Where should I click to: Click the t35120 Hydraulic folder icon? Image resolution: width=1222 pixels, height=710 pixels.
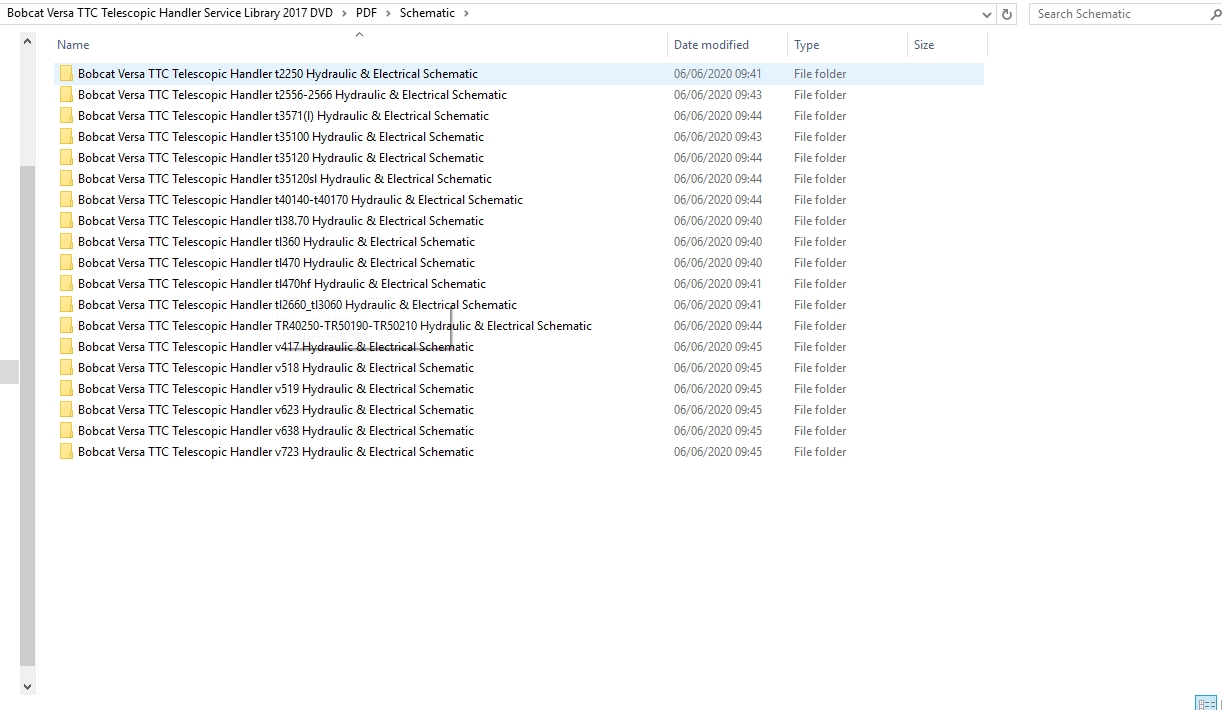pyautogui.click(x=66, y=158)
